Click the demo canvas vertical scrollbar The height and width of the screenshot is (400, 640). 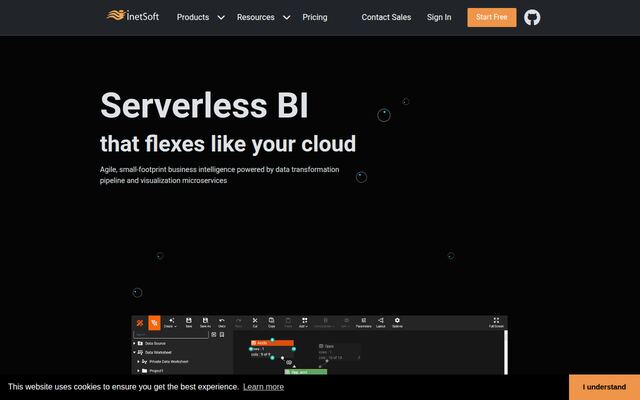(506, 352)
